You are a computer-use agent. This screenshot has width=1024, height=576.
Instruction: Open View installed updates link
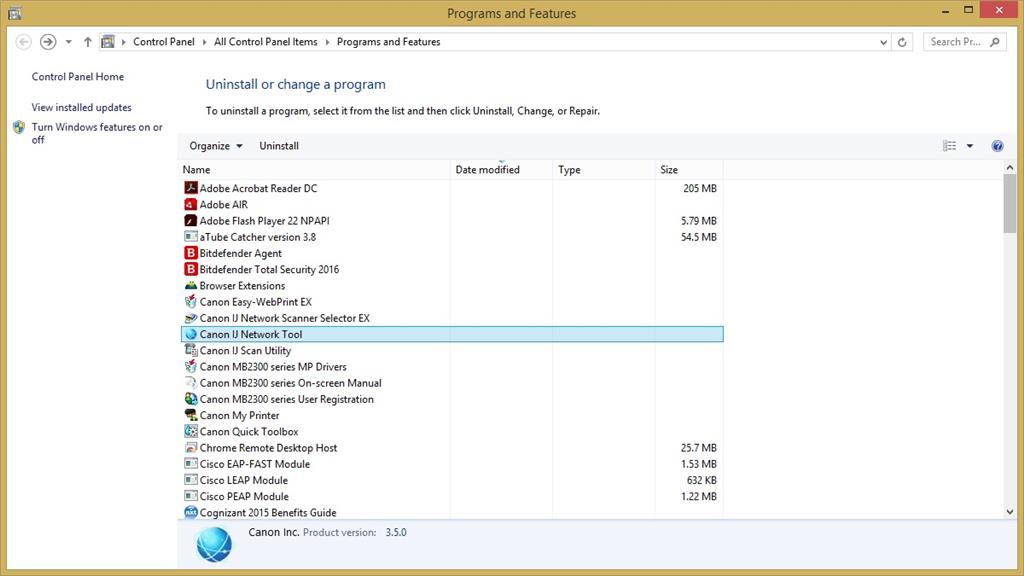[82, 107]
